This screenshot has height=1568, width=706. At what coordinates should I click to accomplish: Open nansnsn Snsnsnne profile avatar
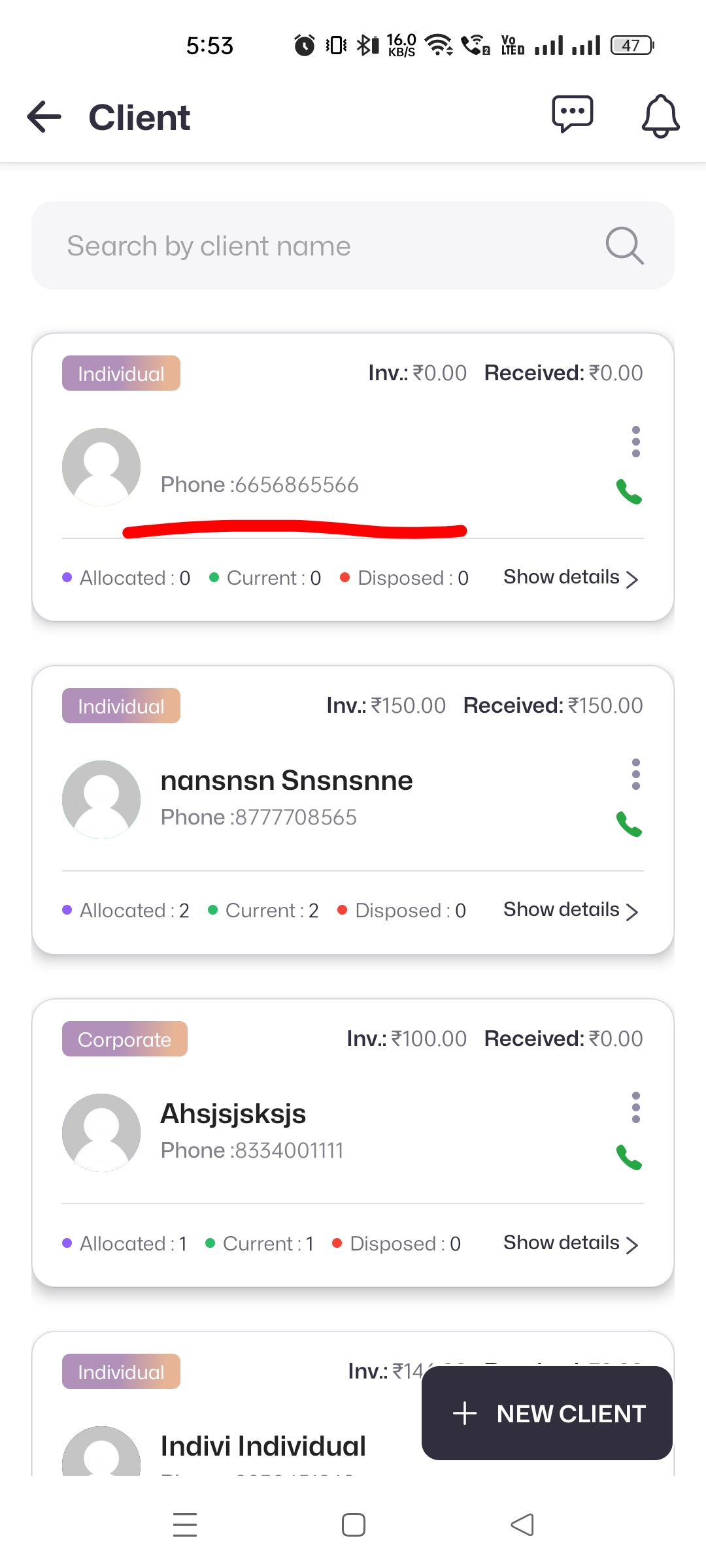101,800
